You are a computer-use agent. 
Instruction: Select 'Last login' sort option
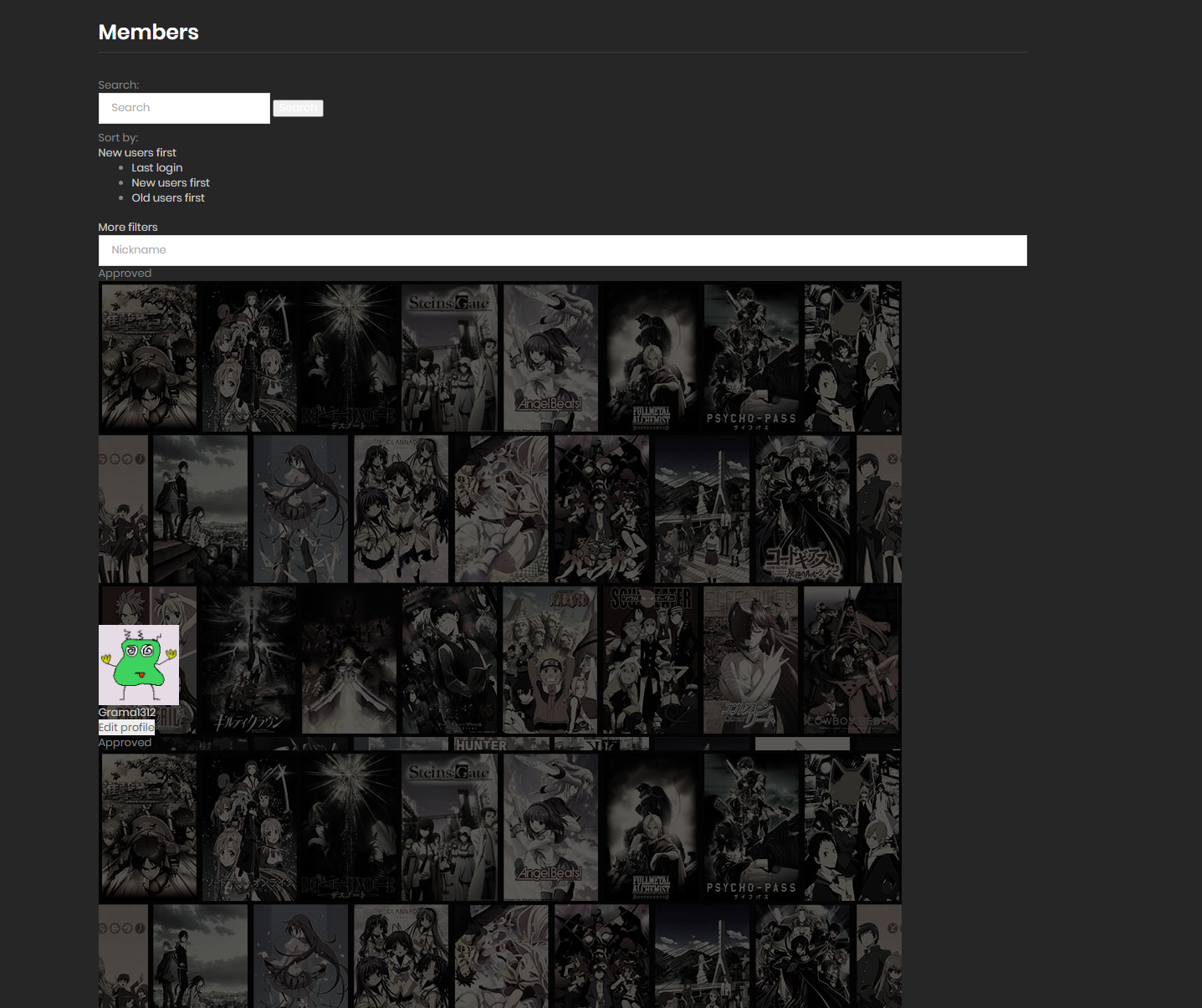(x=156, y=168)
